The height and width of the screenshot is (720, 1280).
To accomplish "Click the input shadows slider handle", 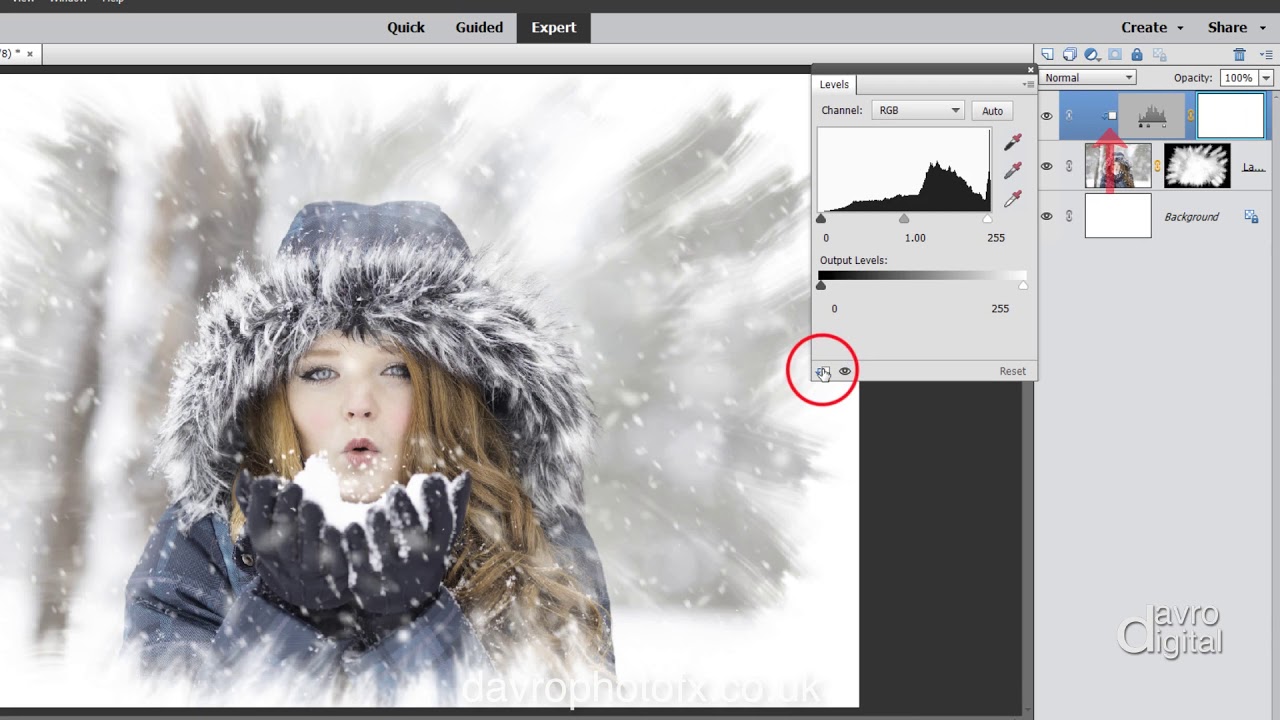I will click(x=821, y=218).
